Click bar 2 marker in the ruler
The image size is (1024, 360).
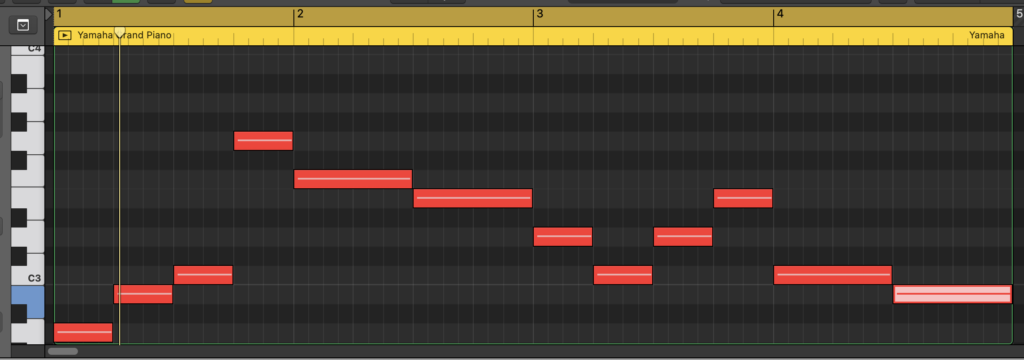point(300,14)
